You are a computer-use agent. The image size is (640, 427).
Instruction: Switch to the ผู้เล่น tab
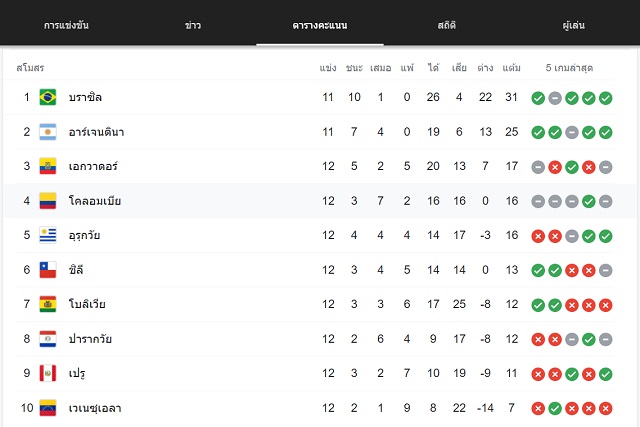573,25
